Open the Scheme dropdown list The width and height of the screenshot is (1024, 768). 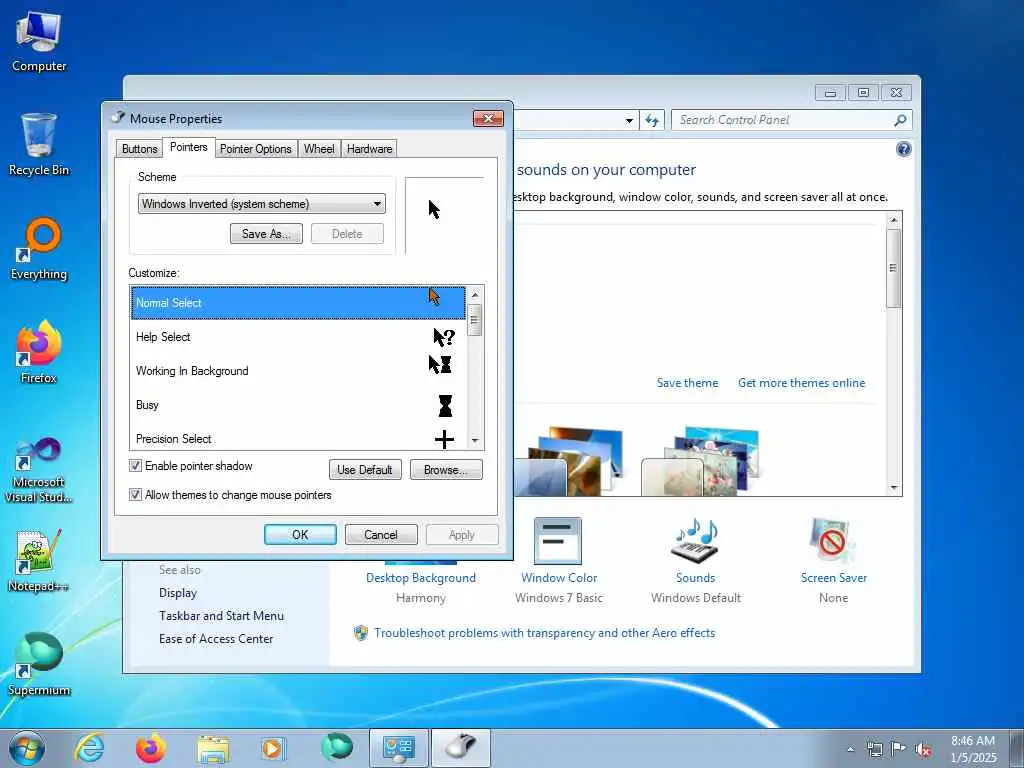(261, 204)
